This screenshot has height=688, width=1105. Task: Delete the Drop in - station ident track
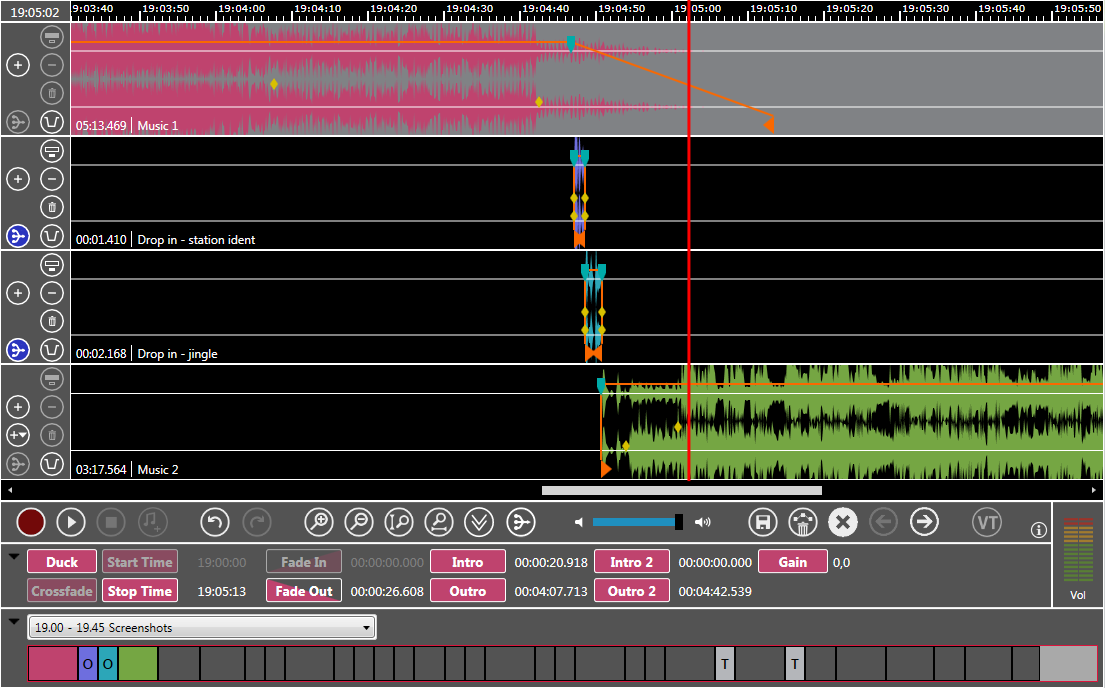click(52, 207)
